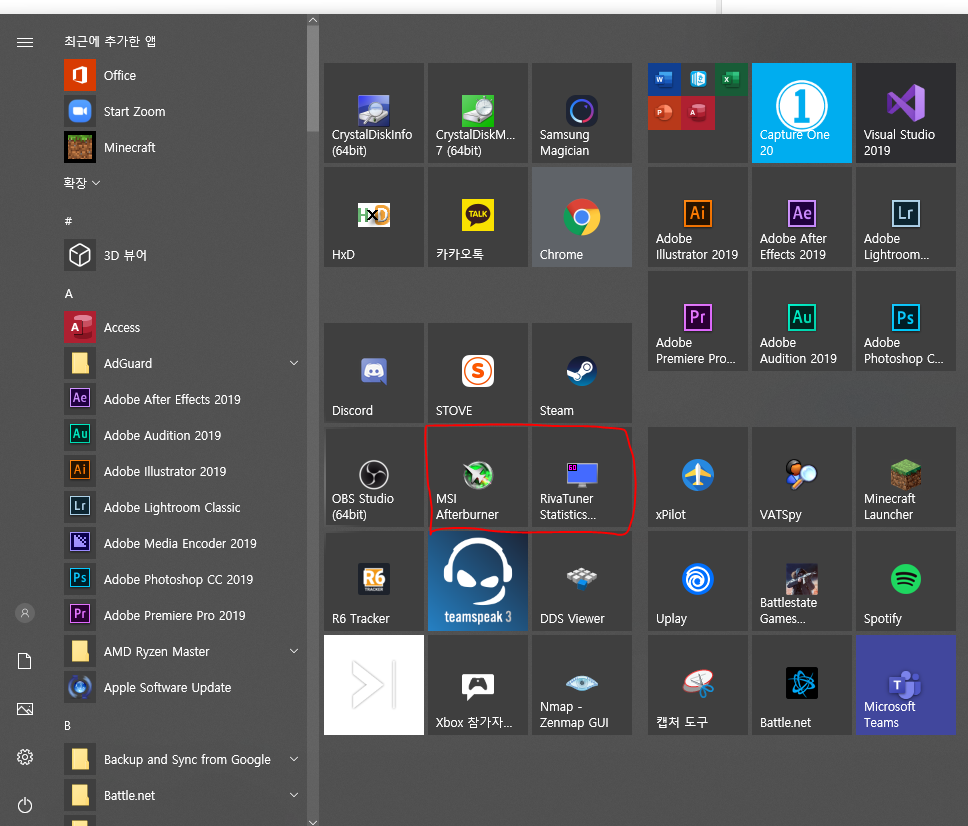This screenshot has width=968, height=826.
Task: Launch the OBS Studio (64bit) tile
Action: click(x=373, y=477)
